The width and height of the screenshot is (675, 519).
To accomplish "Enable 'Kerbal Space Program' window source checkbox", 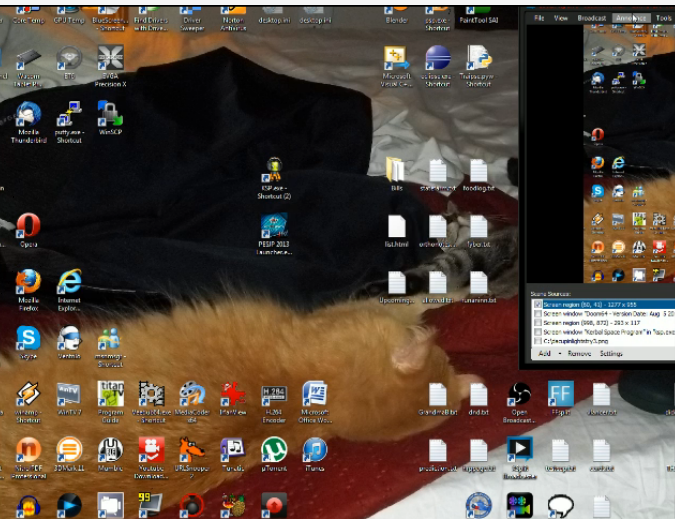I will [x=538, y=332].
